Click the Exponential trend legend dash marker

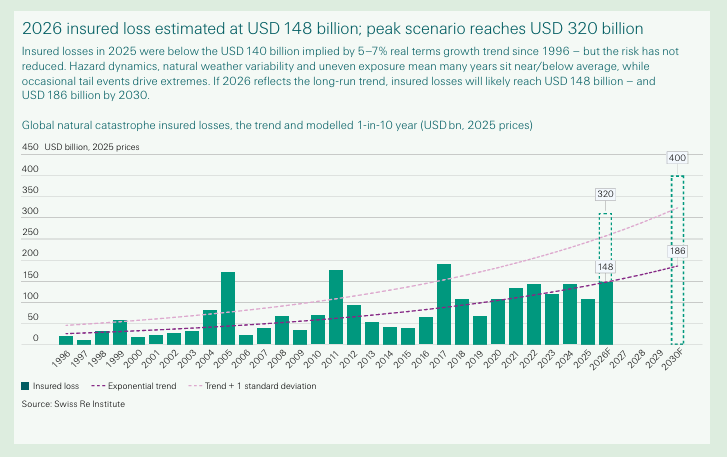point(98,385)
